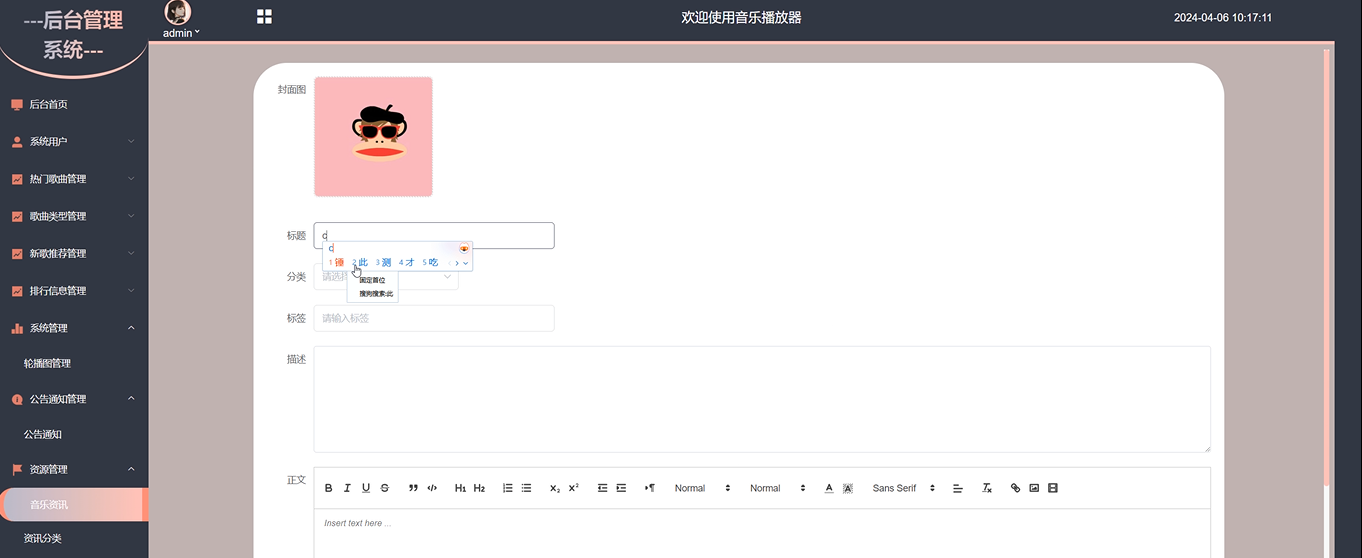This screenshot has height=558, width=1362.
Task: Toggle strikethrough formatting in the editor
Action: [x=385, y=488]
